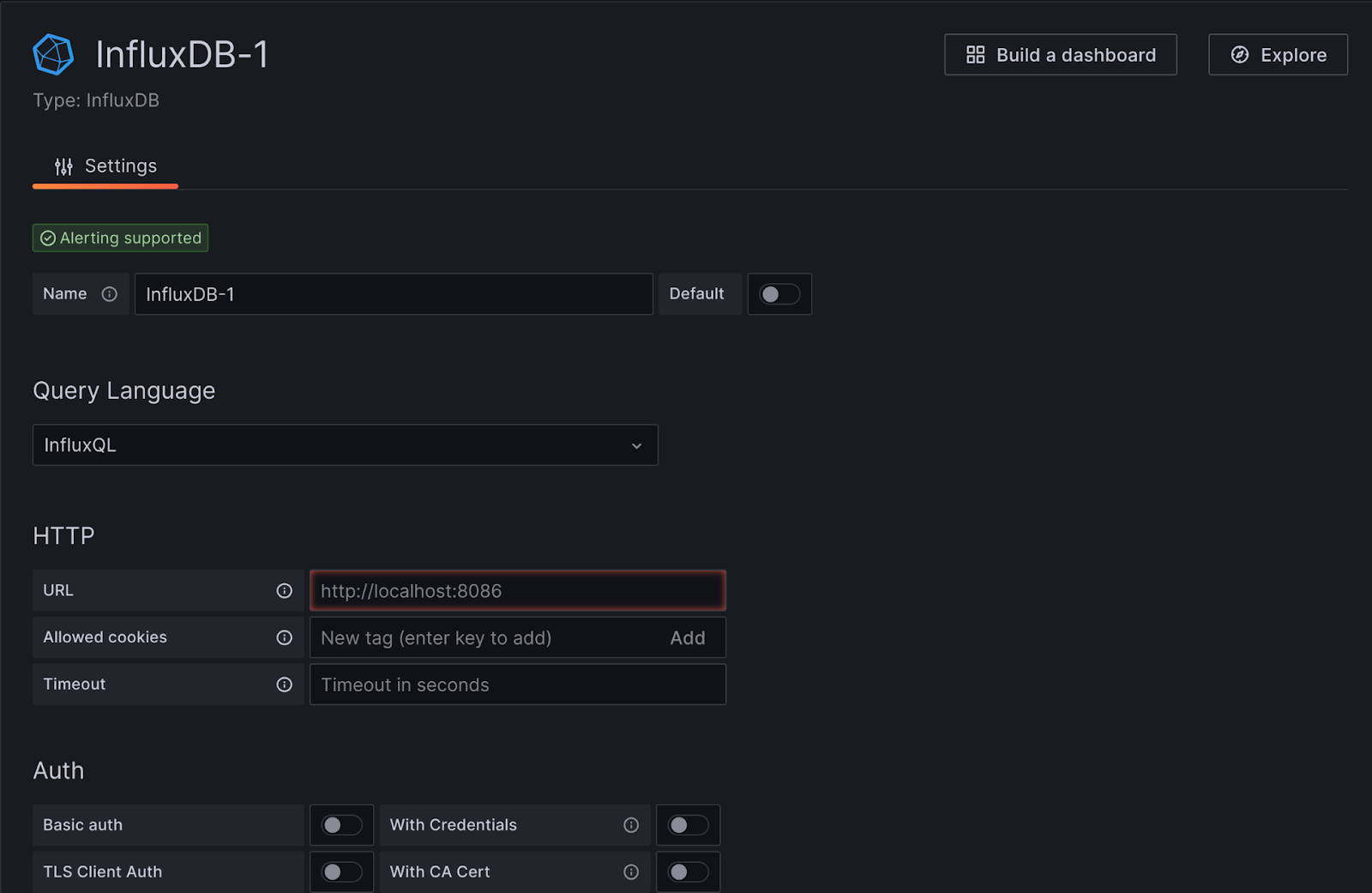Screen dimensions: 1372x893
Task: Click the With Credentials info icon
Action: 631,825
